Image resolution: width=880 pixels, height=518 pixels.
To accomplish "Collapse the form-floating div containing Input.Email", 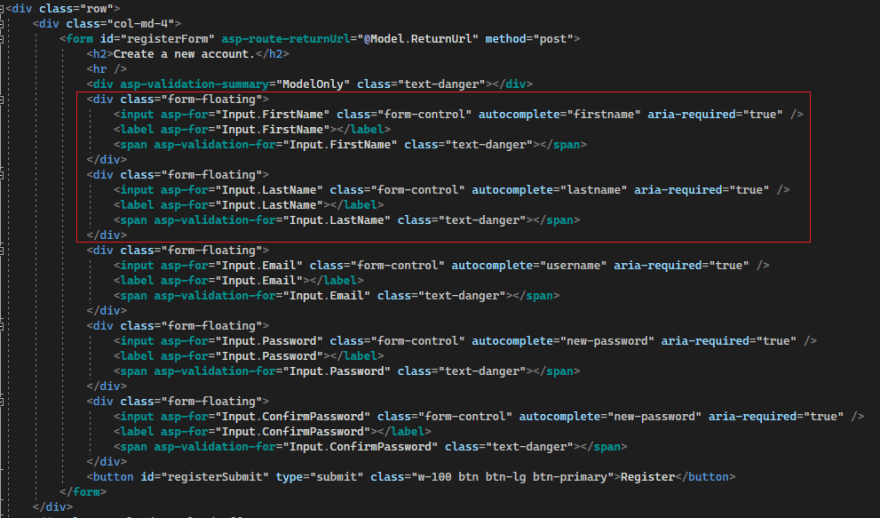I will 2,250.
